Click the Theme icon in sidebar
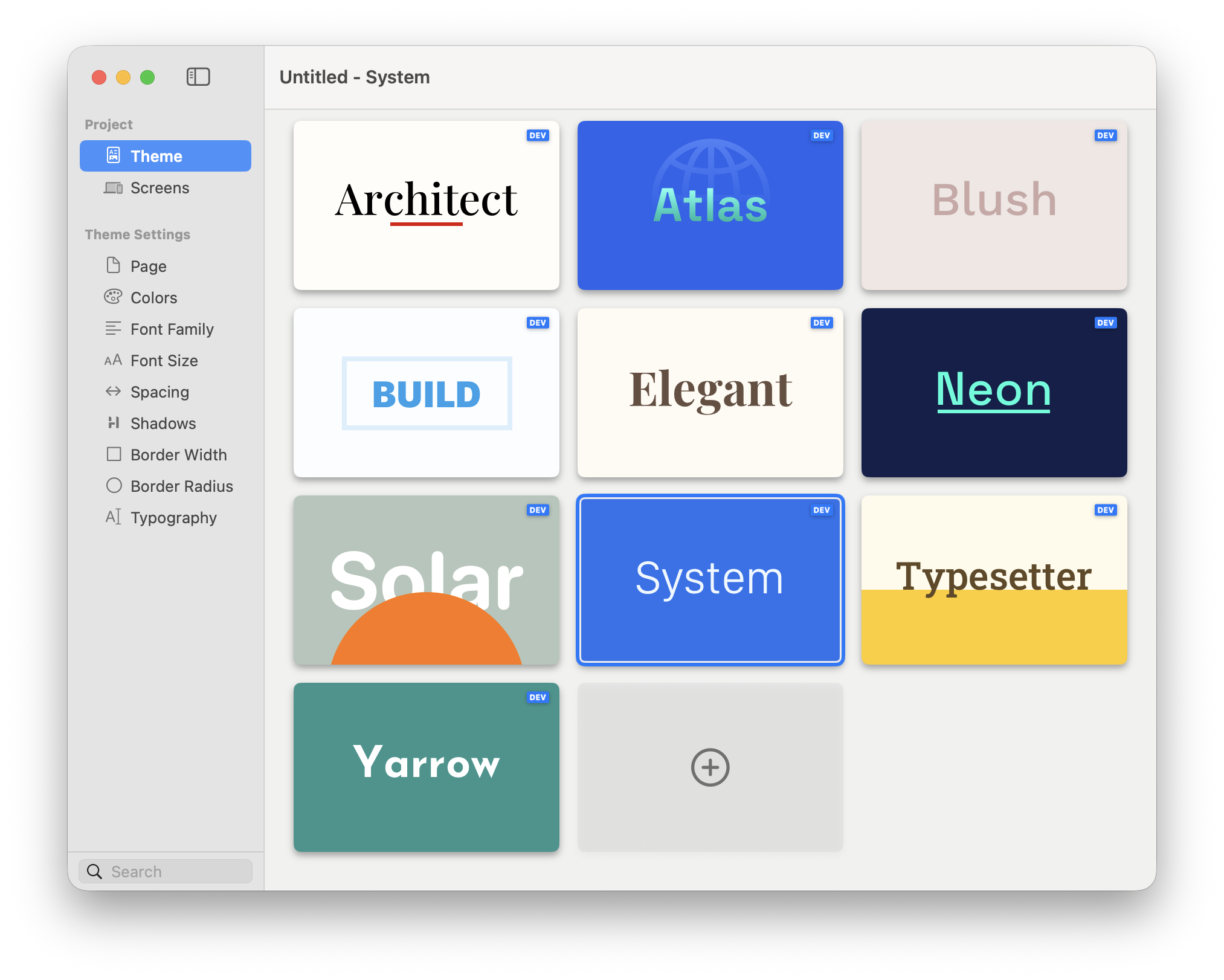The image size is (1224, 980). 114,155
